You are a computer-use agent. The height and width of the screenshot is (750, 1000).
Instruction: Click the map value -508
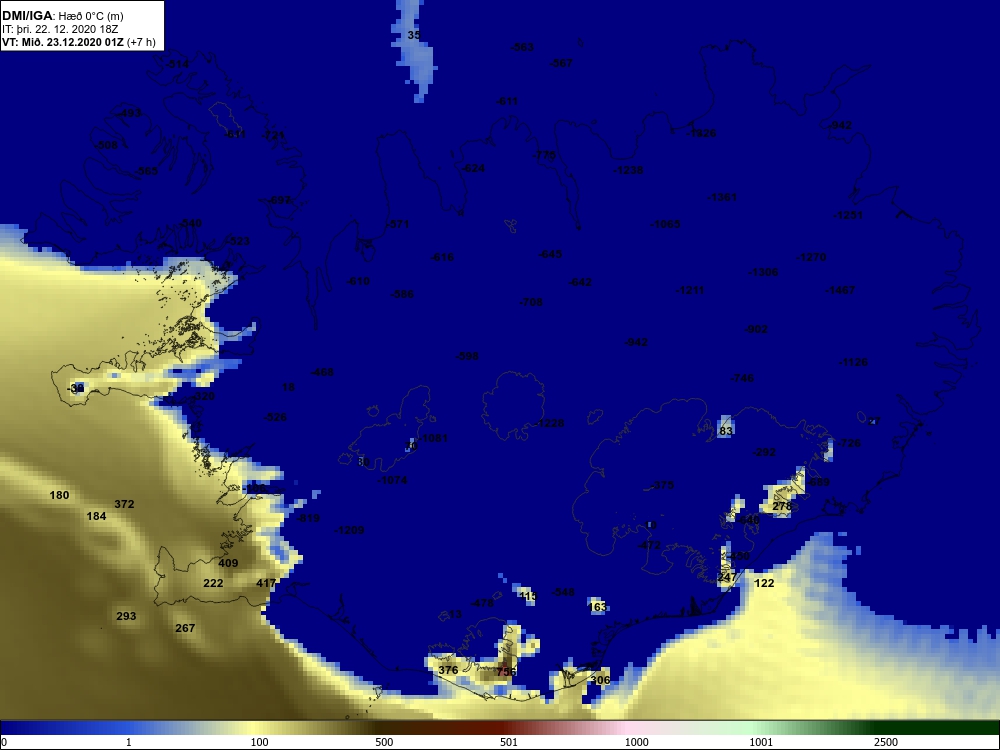107,145
